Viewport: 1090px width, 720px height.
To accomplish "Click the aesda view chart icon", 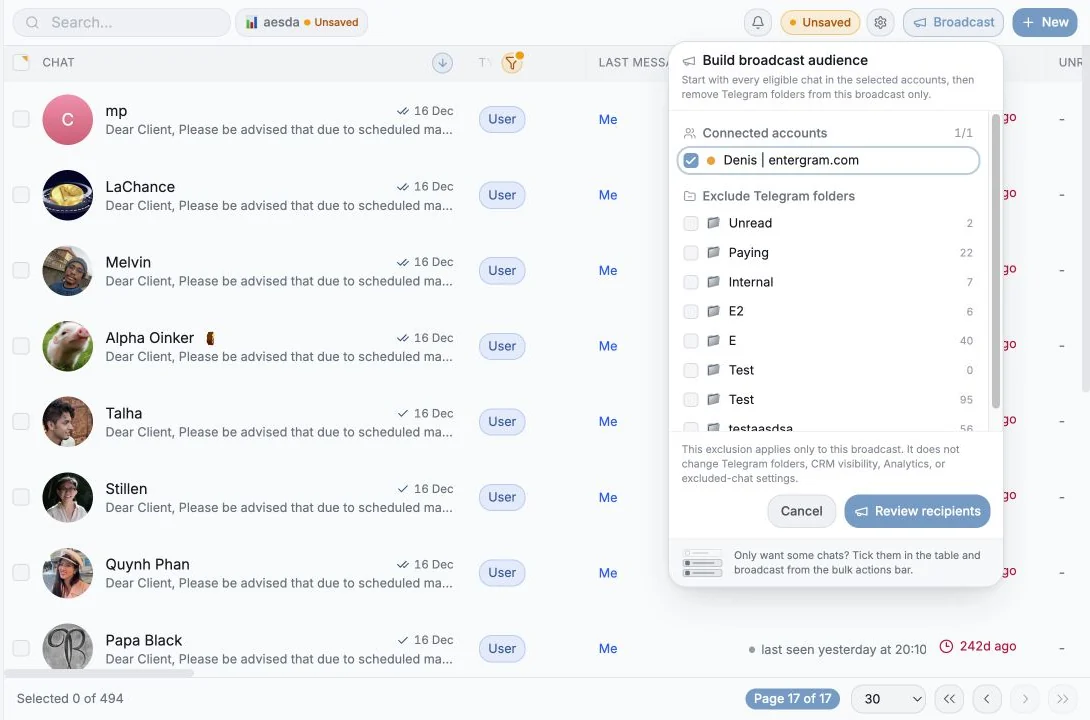I will point(252,22).
